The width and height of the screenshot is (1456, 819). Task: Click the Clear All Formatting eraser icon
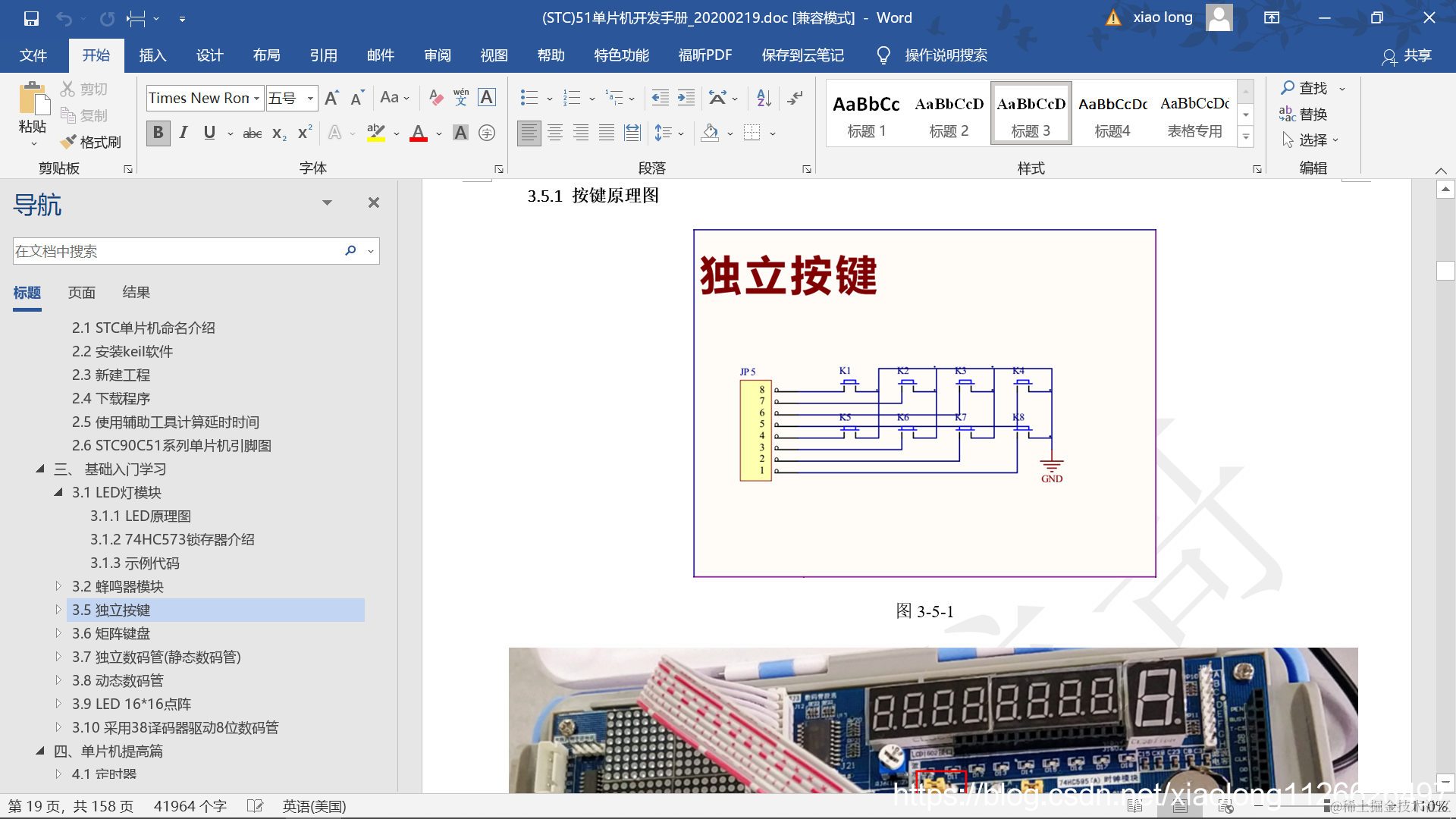tap(436, 98)
